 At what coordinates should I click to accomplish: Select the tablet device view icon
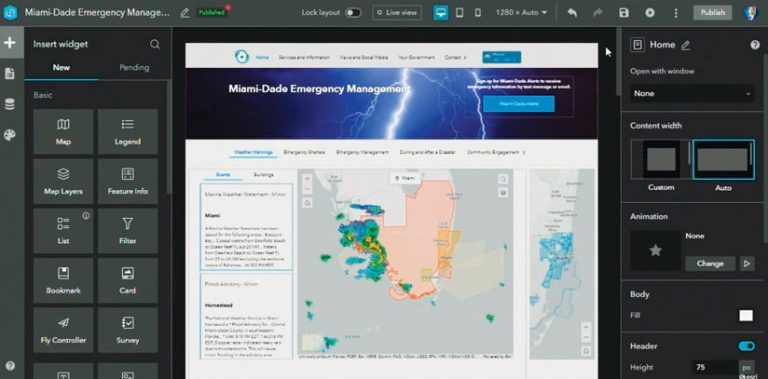pyautogui.click(x=459, y=13)
